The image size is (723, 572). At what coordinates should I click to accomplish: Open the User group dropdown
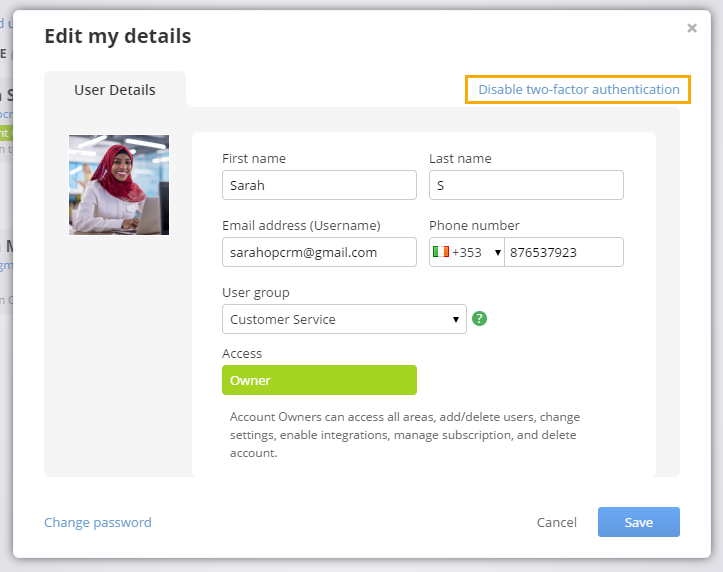click(344, 319)
